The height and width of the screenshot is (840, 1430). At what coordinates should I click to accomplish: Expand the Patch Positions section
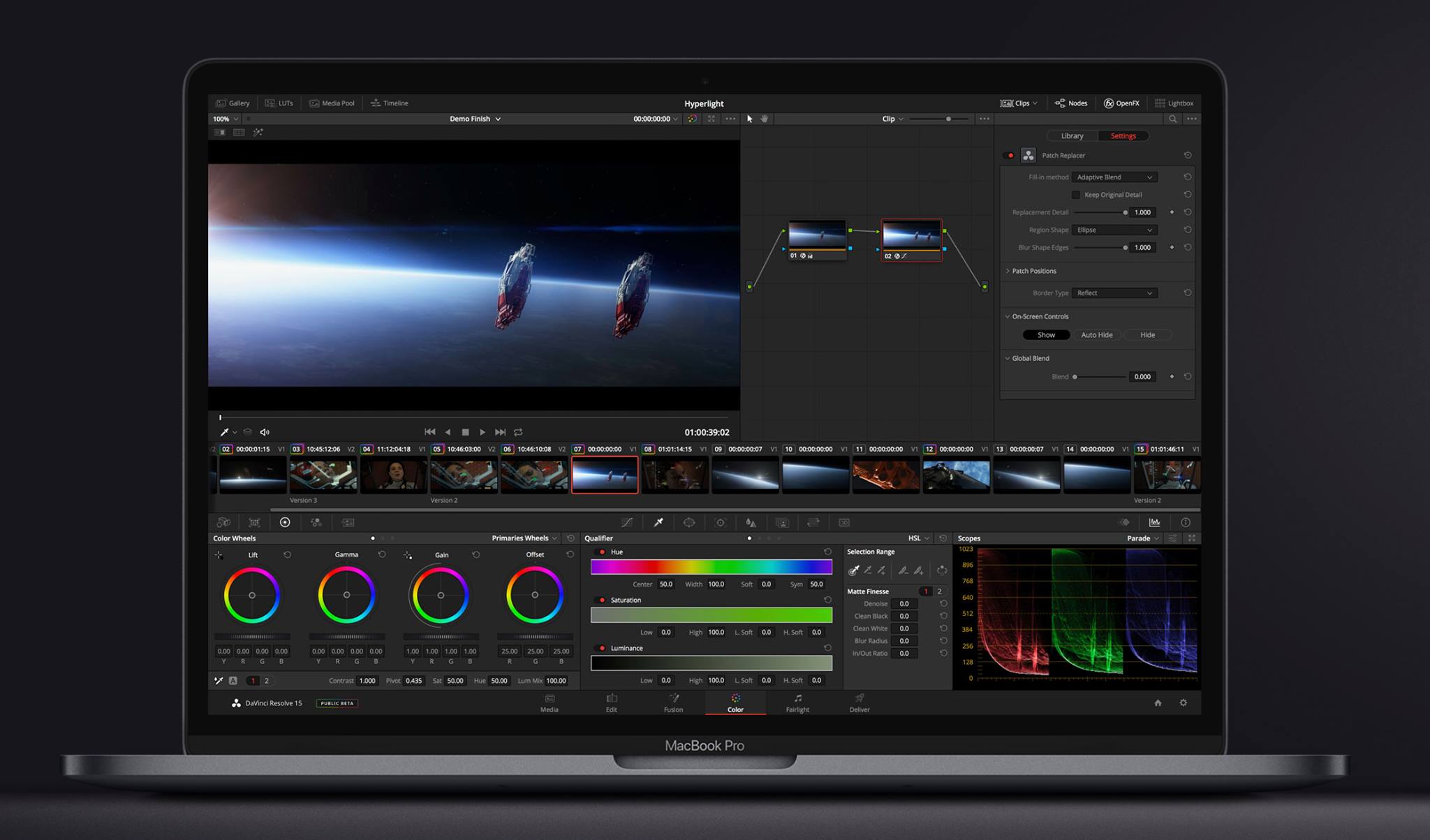pyautogui.click(x=1033, y=271)
